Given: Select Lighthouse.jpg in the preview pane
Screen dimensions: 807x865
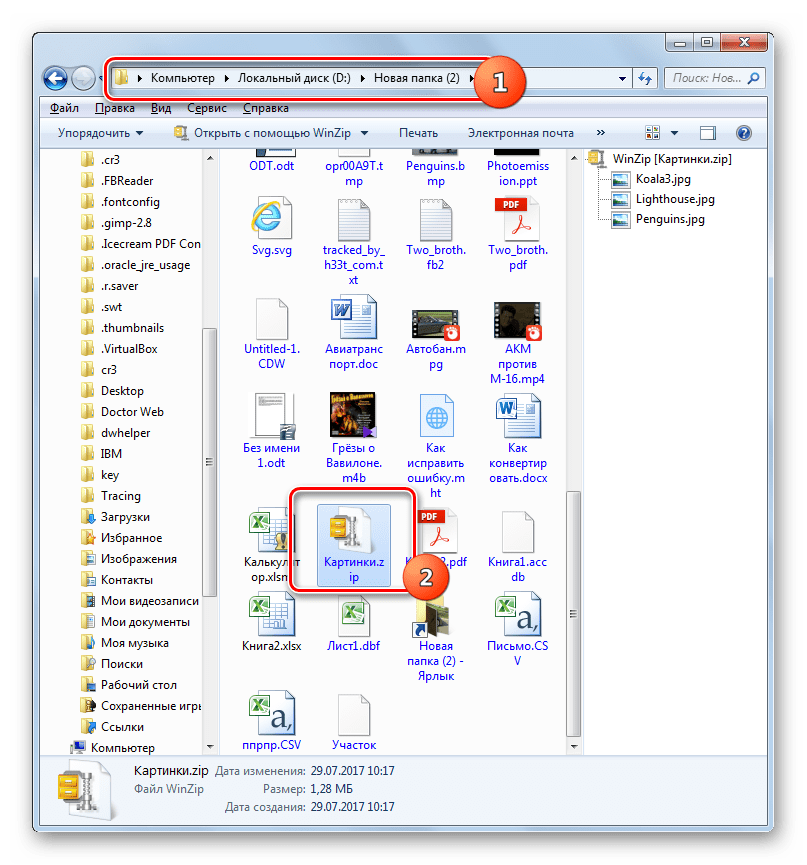Looking at the screenshot, I should pyautogui.click(x=675, y=199).
